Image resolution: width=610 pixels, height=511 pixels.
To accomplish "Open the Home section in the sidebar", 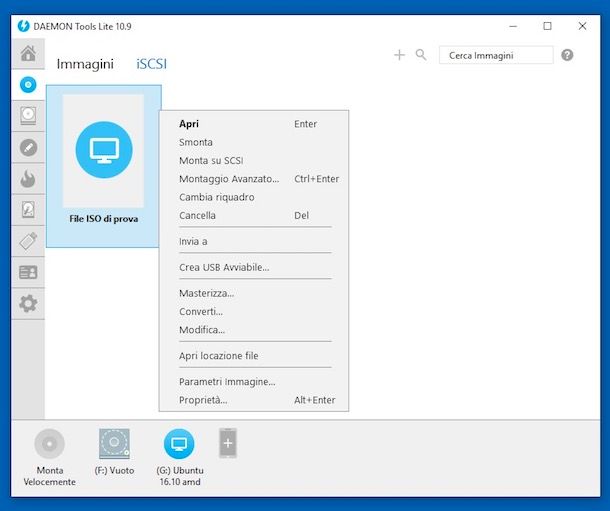I will tap(28, 54).
